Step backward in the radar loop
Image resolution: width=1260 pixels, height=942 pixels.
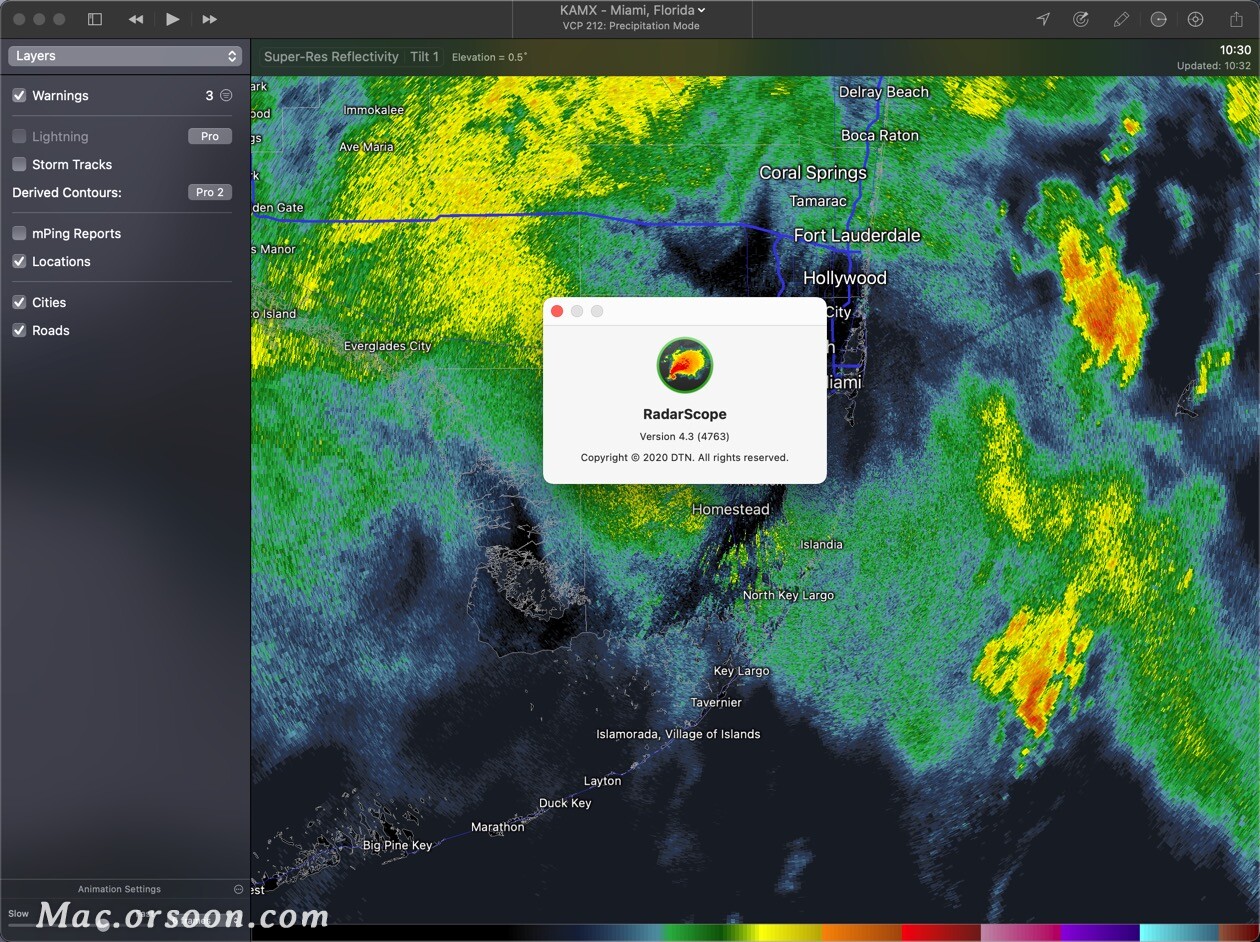click(135, 18)
